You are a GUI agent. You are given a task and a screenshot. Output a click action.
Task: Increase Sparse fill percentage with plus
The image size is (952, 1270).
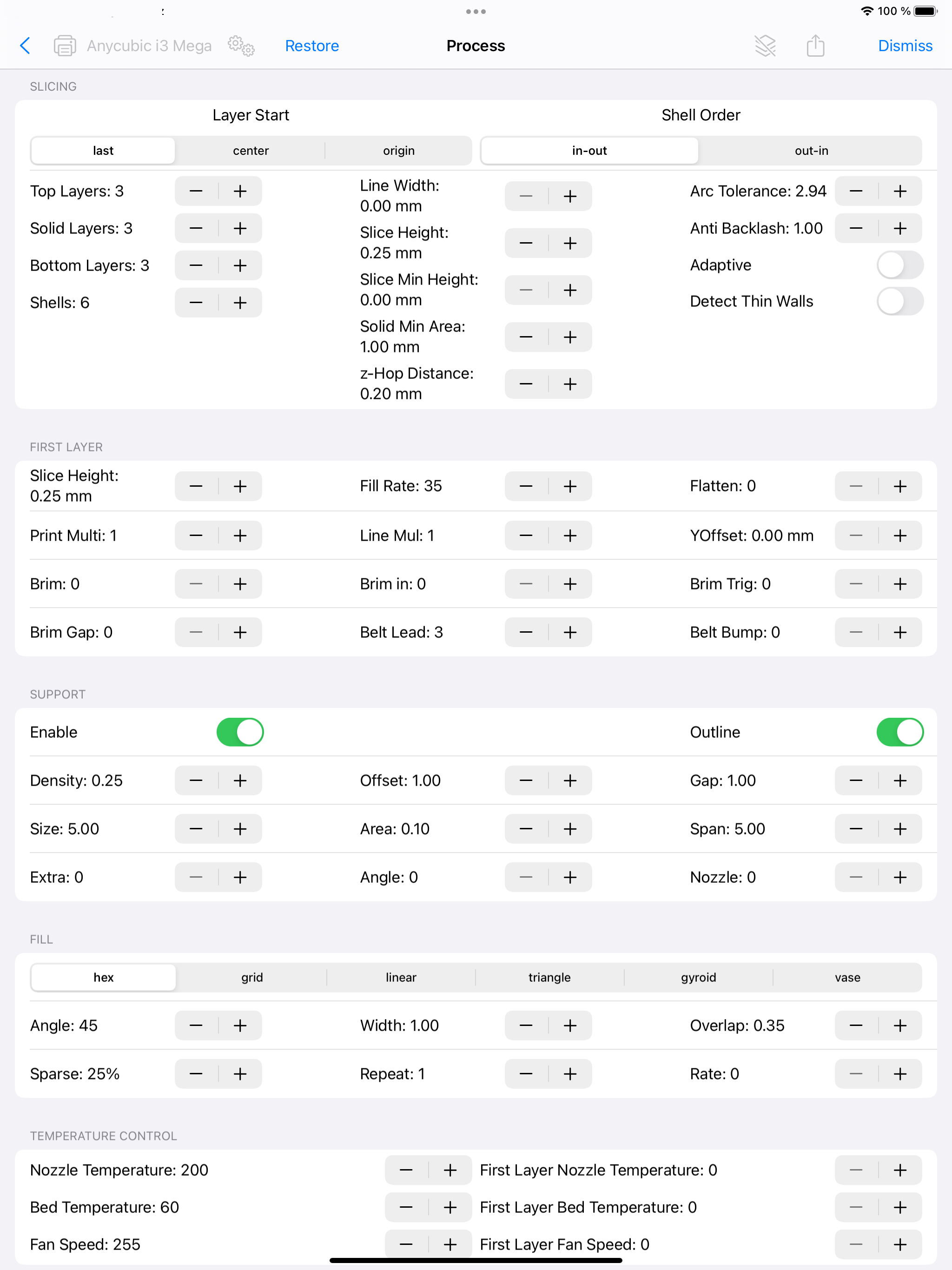[240, 1074]
